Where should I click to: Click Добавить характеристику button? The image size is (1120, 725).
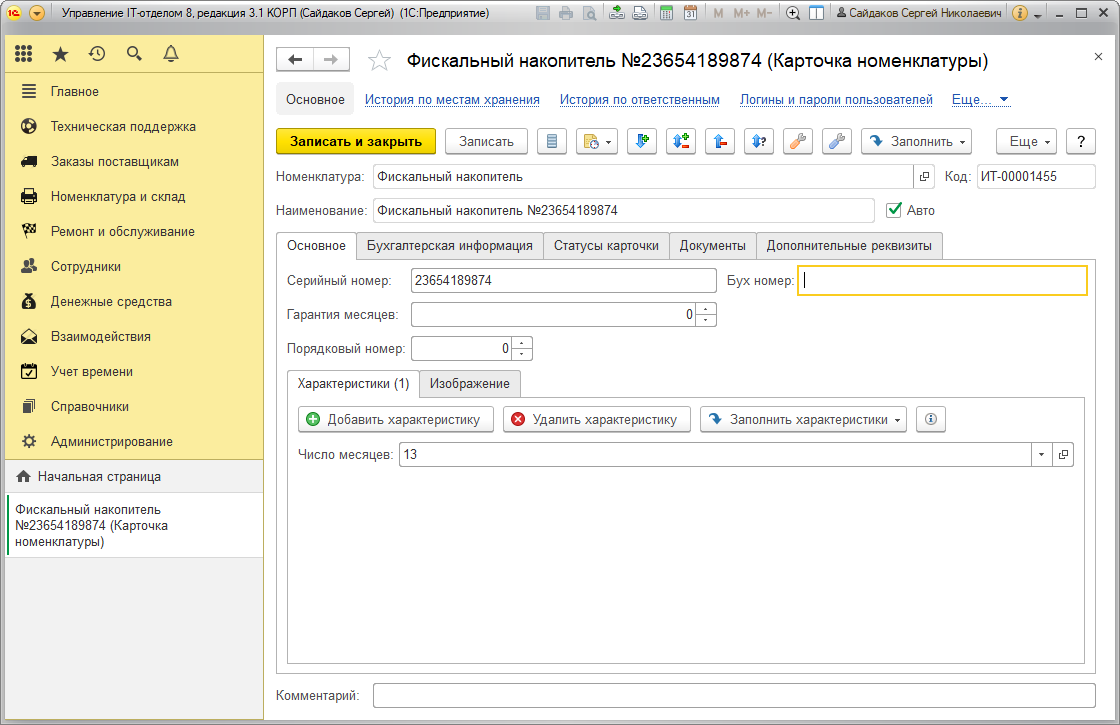[396, 419]
